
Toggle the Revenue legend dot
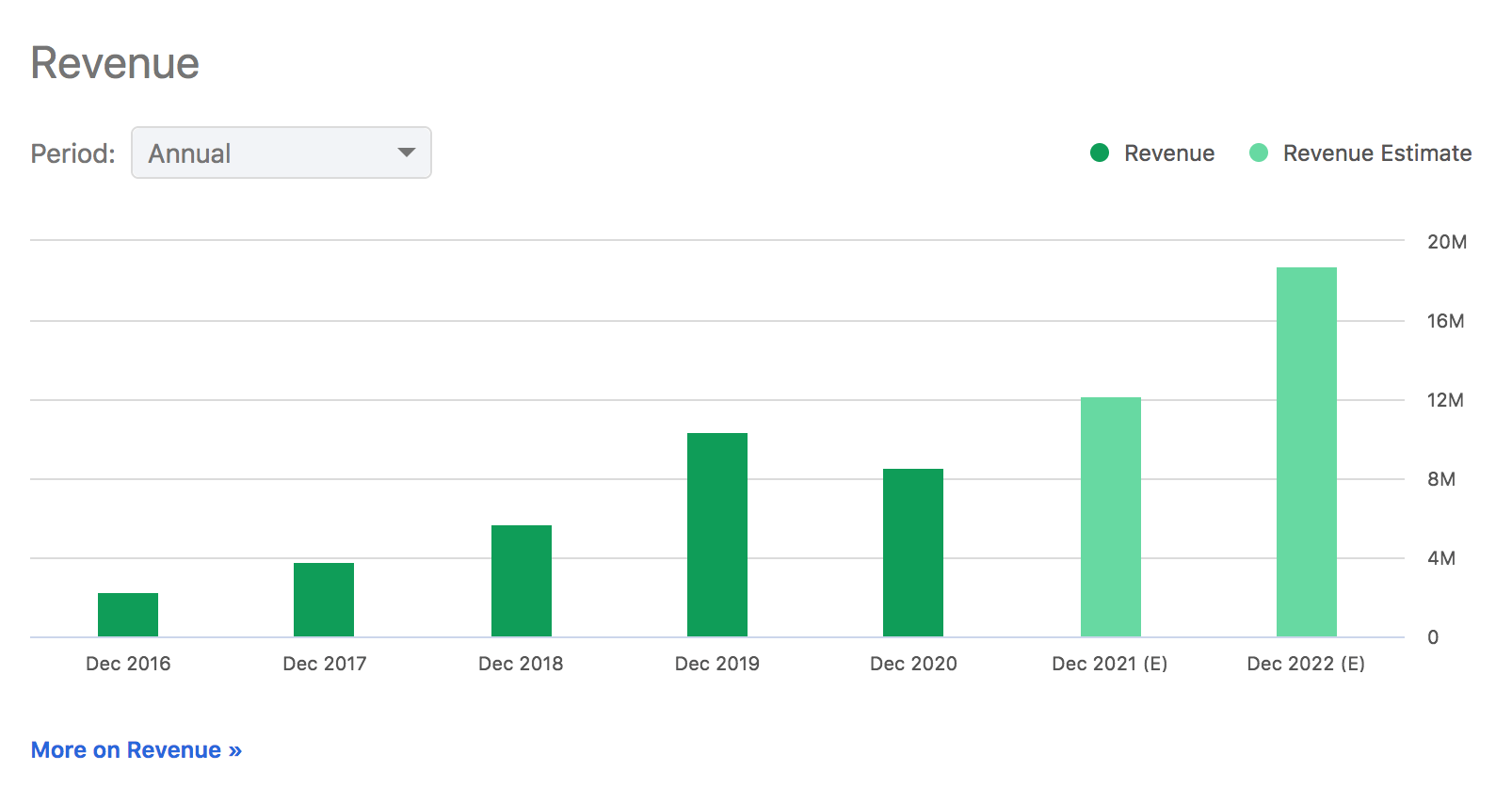pyautogui.click(x=1099, y=153)
